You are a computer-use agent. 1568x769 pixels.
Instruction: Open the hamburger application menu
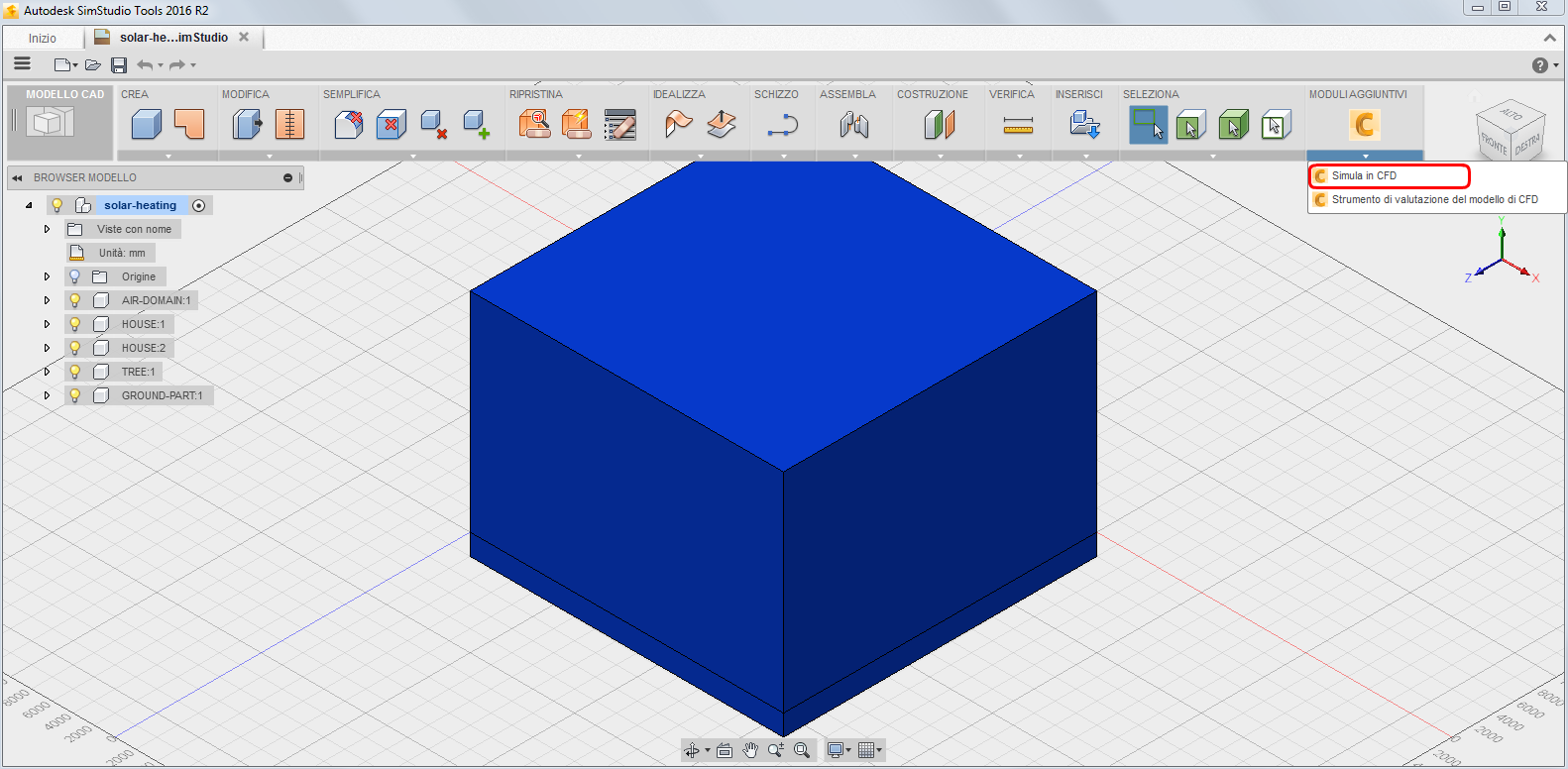[22, 63]
